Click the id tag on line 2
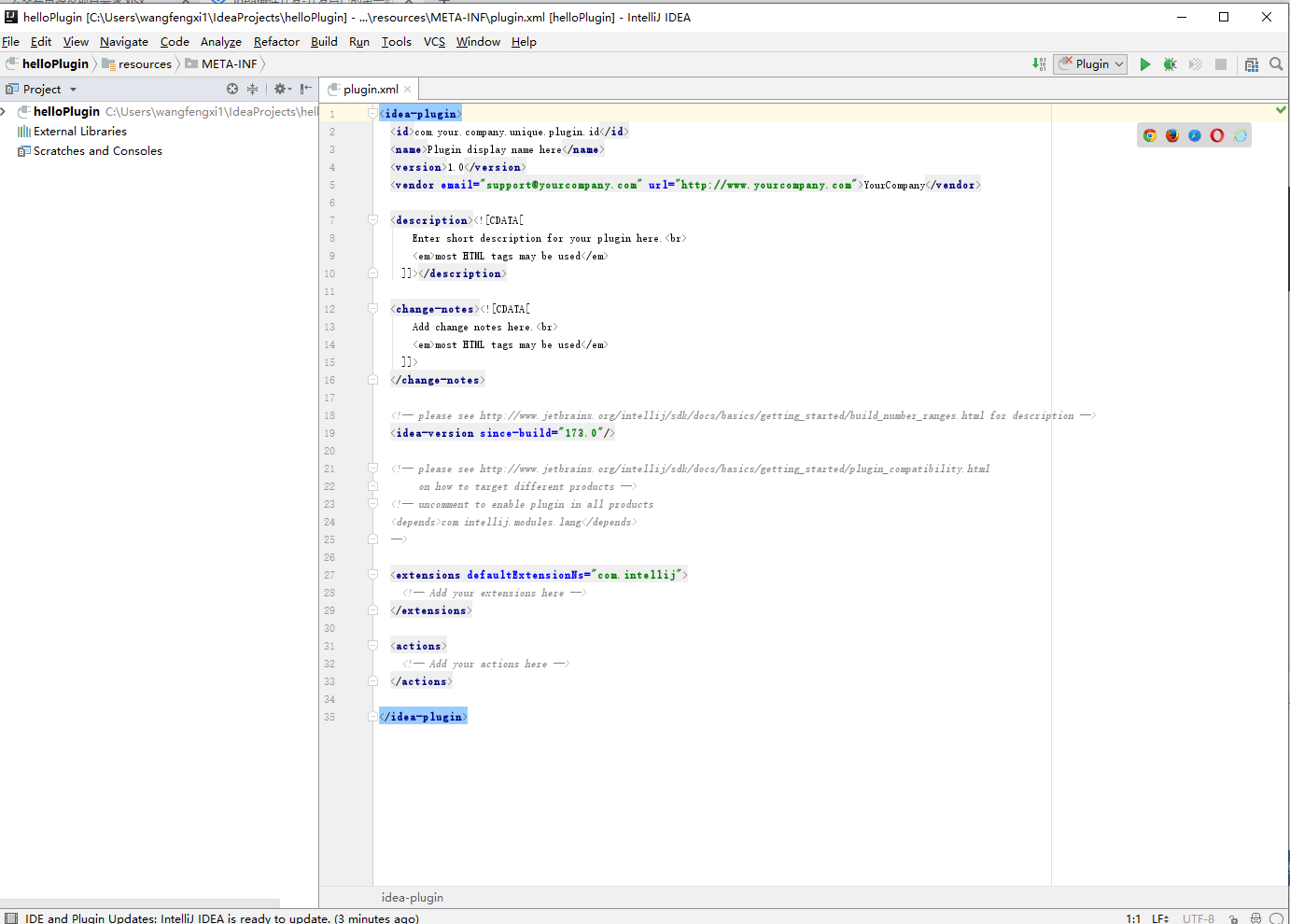1290x924 pixels. (x=509, y=132)
